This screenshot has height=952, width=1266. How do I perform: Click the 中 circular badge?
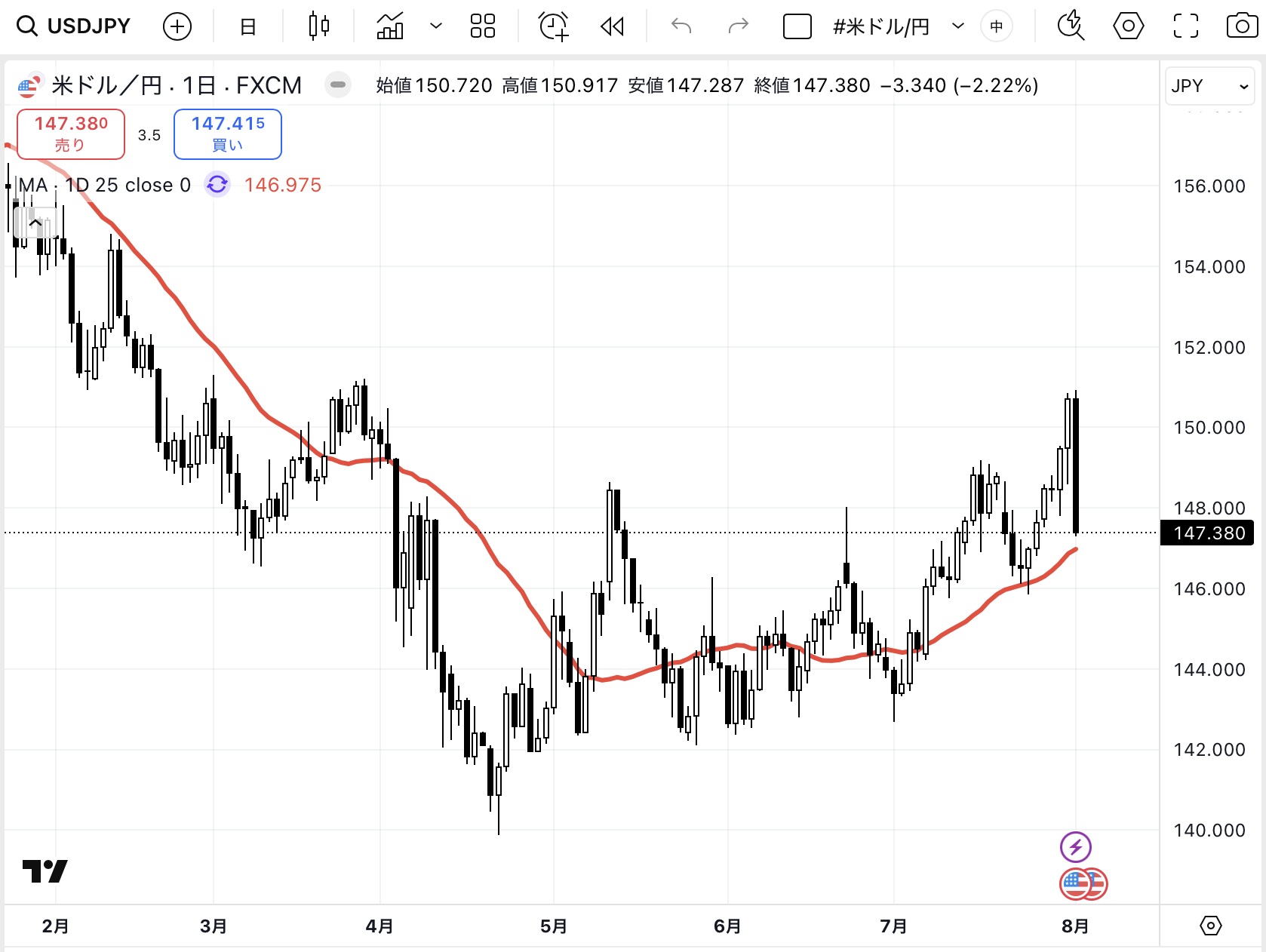tap(997, 27)
